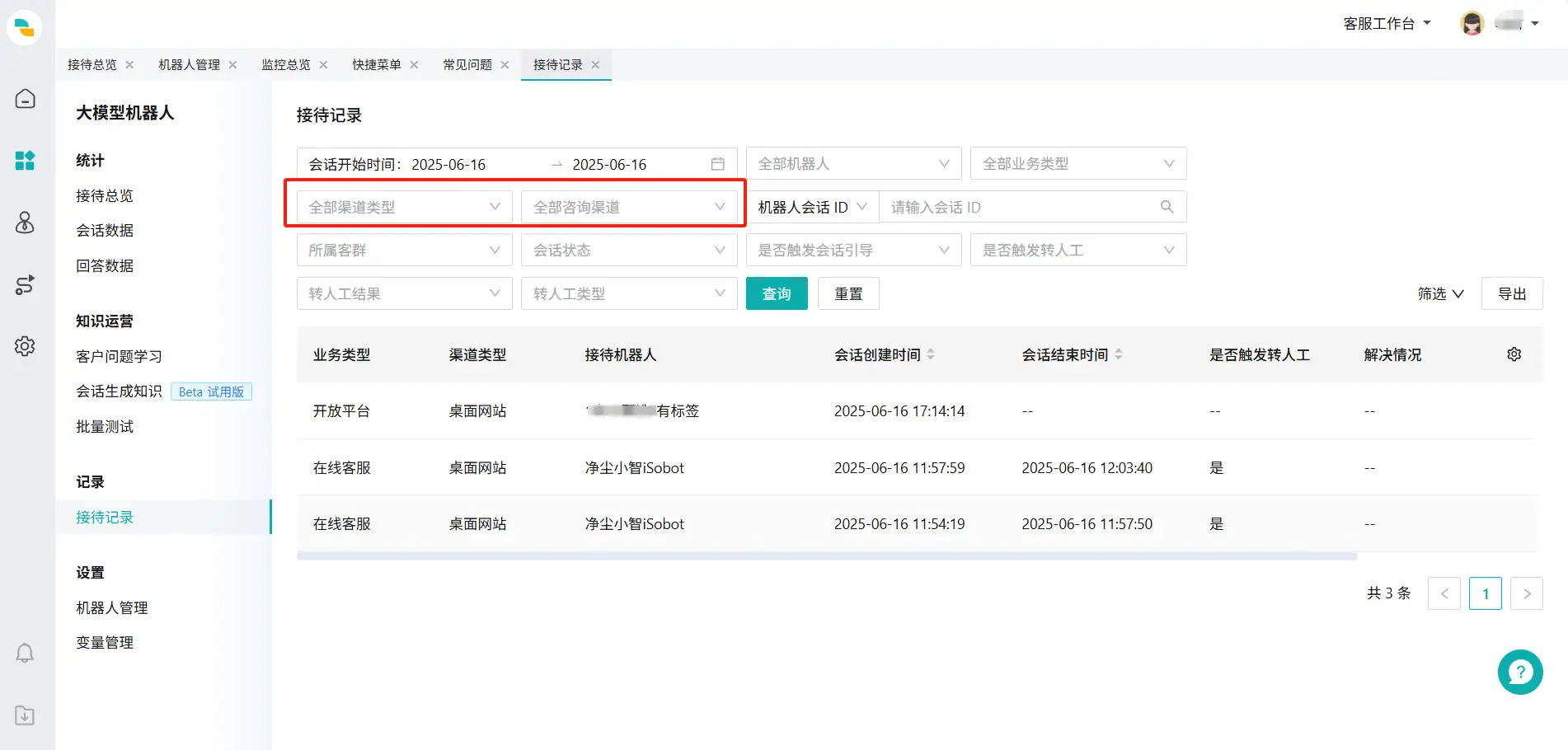Sort by 会话创建时间 column arrows

931,354
